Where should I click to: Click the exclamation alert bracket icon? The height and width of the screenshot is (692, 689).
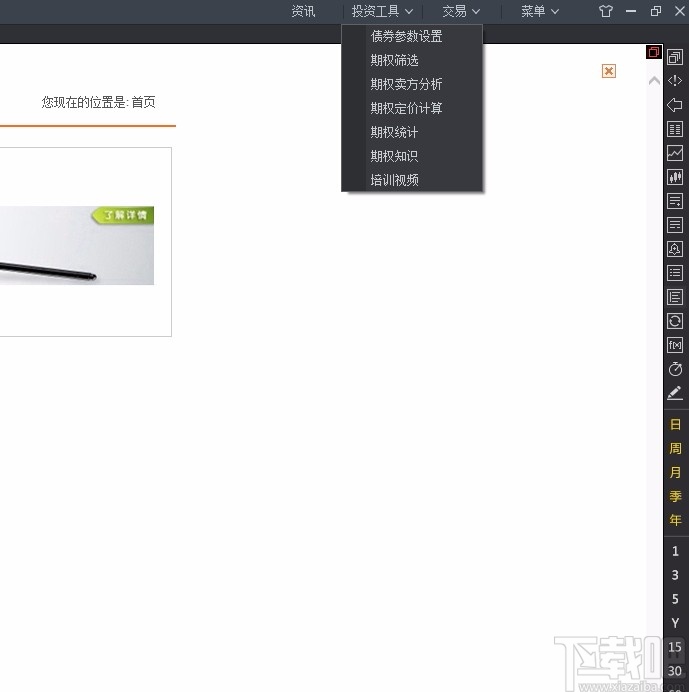point(675,81)
